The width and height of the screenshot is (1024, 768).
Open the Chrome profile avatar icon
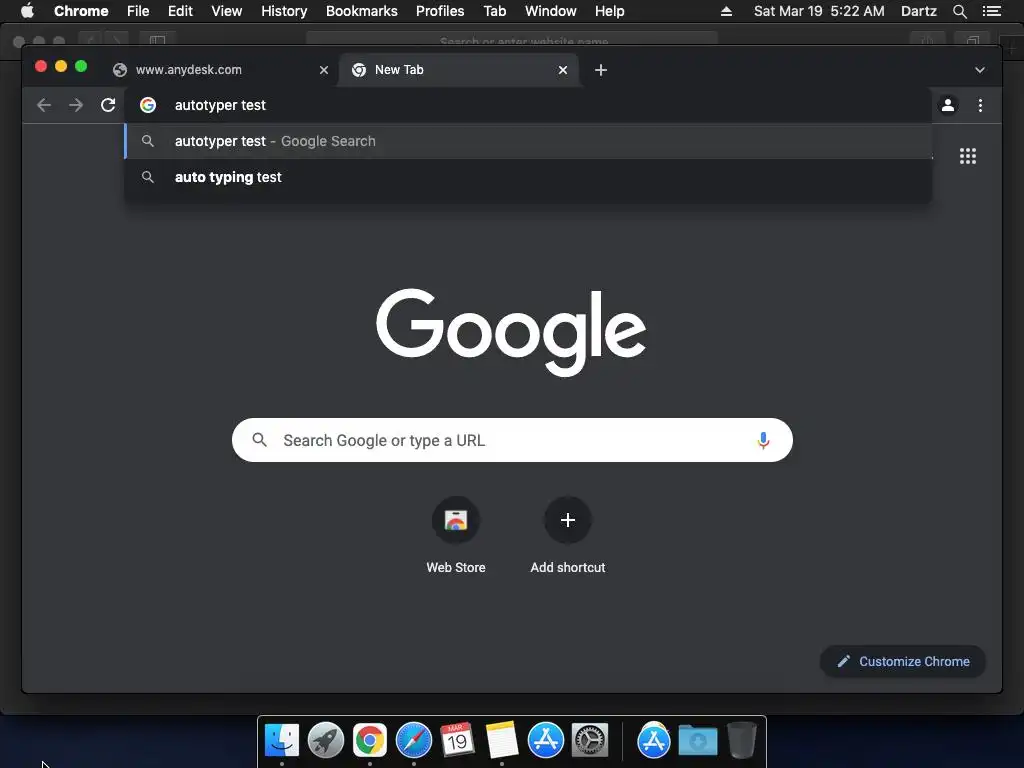click(948, 105)
